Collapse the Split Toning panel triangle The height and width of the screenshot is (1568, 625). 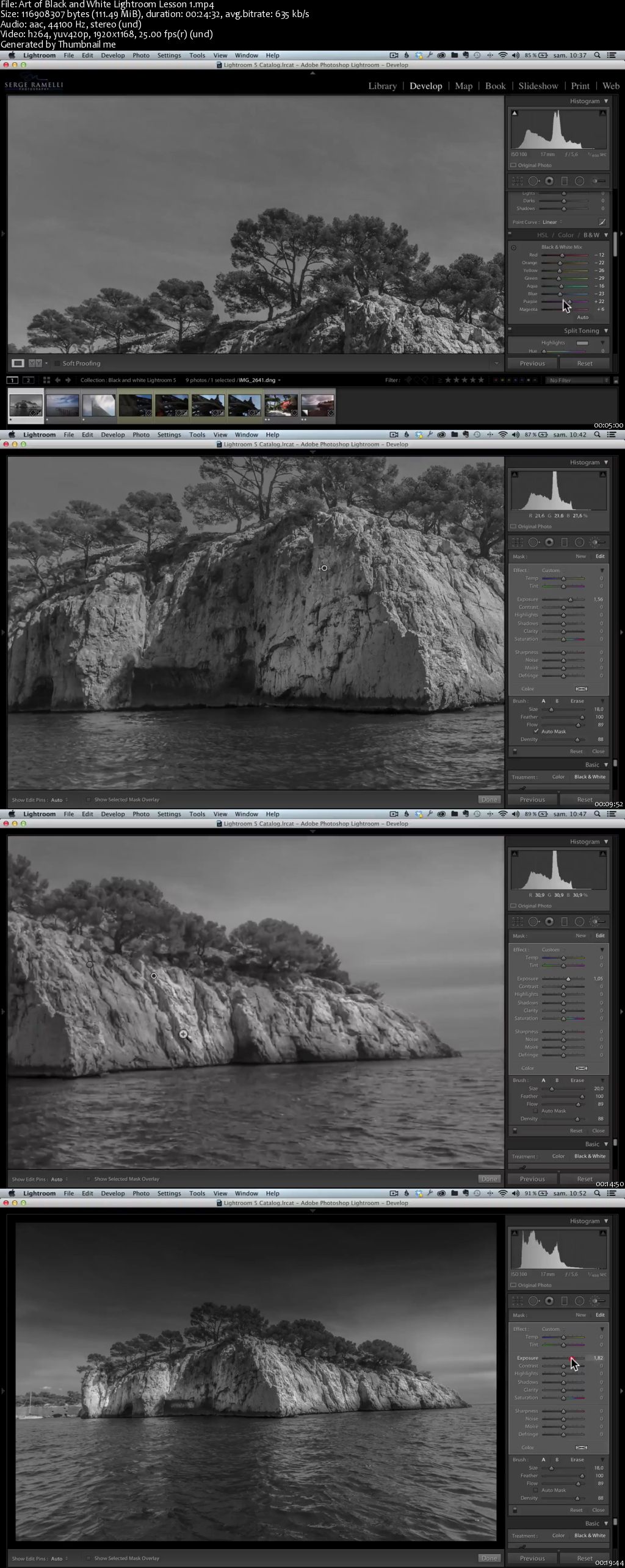(x=606, y=331)
